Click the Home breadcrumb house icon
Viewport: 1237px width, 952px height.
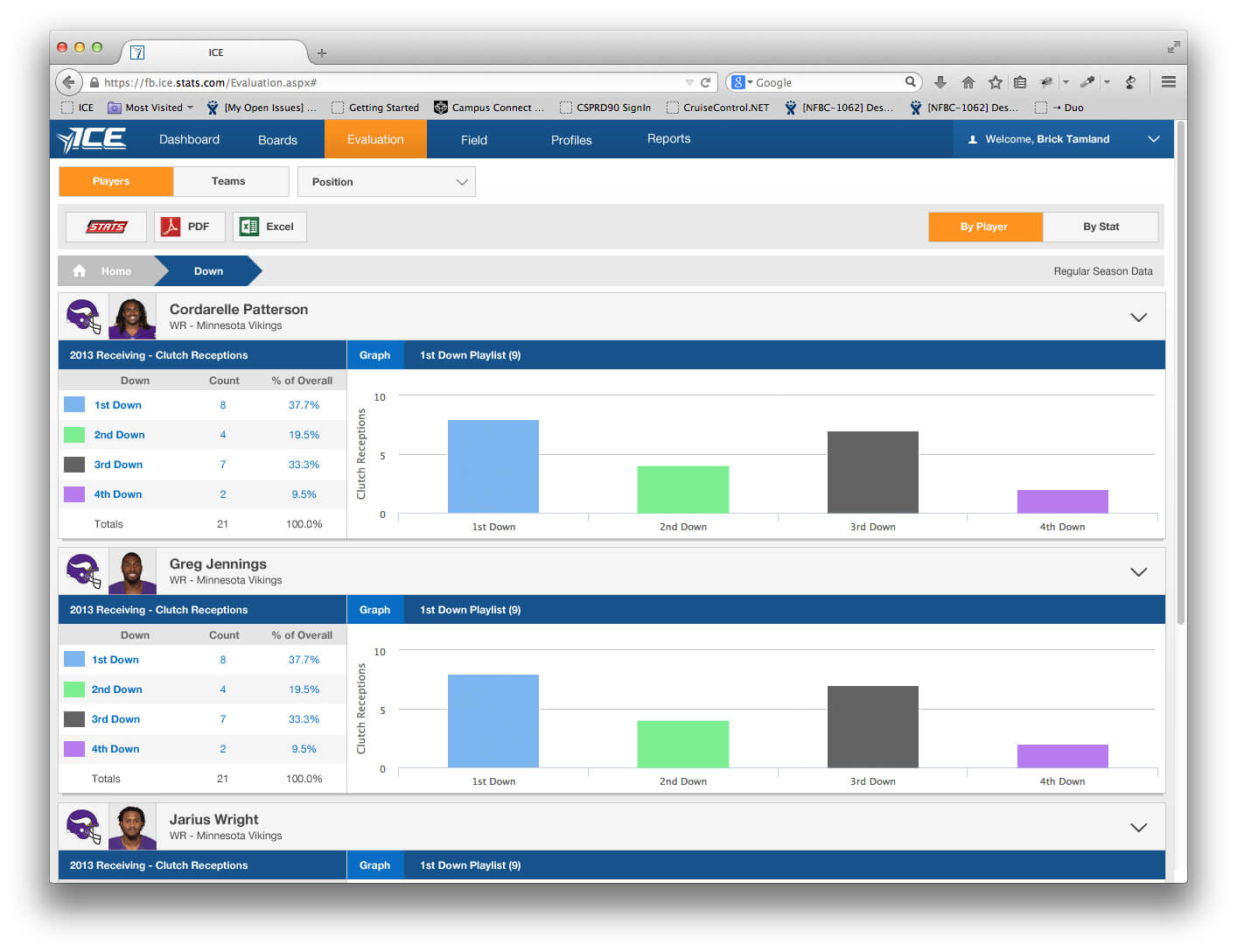[x=80, y=271]
